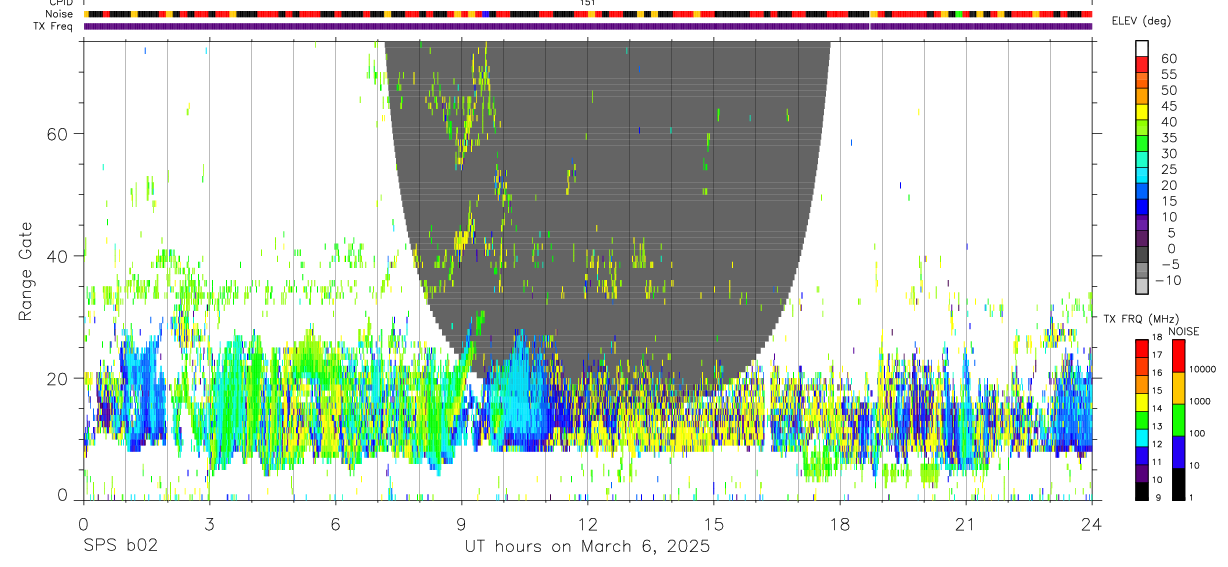Click the 9 tick label on the time axis
Image resolution: width=1228 pixels, height=567 pixels.
461,525
